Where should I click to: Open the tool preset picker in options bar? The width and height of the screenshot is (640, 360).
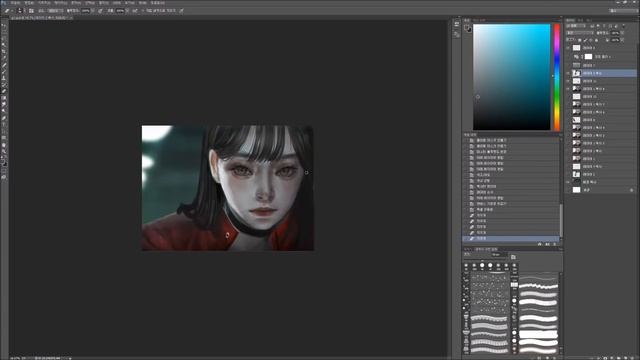[7, 10]
